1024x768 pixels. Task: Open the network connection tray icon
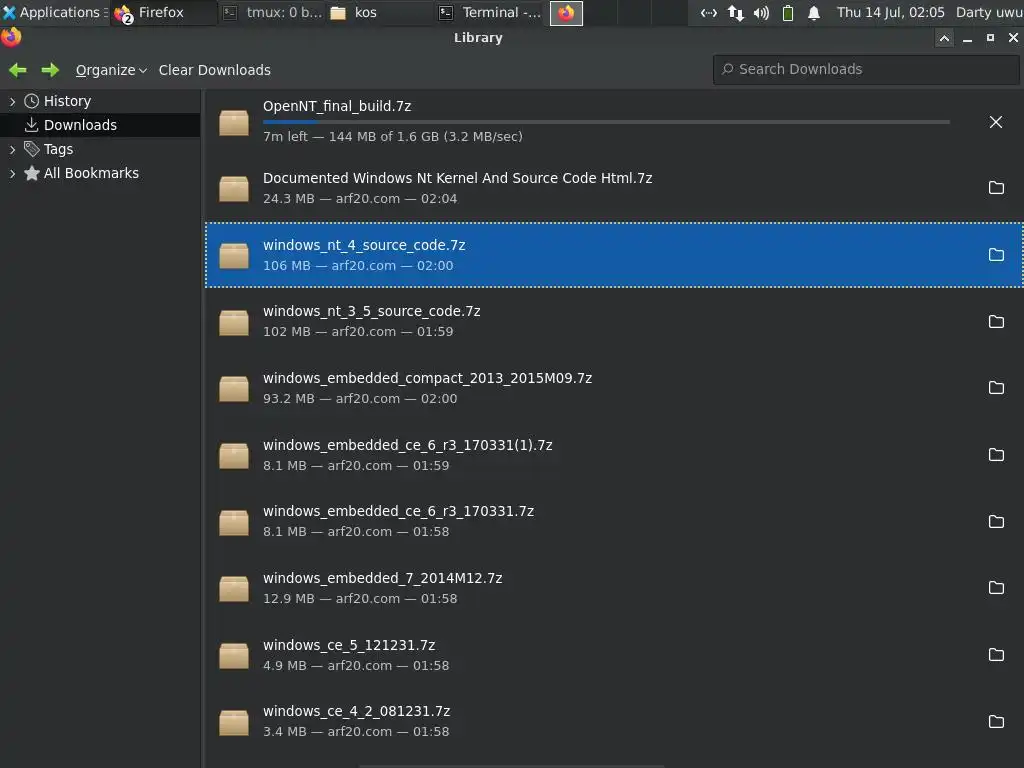click(x=709, y=12)
